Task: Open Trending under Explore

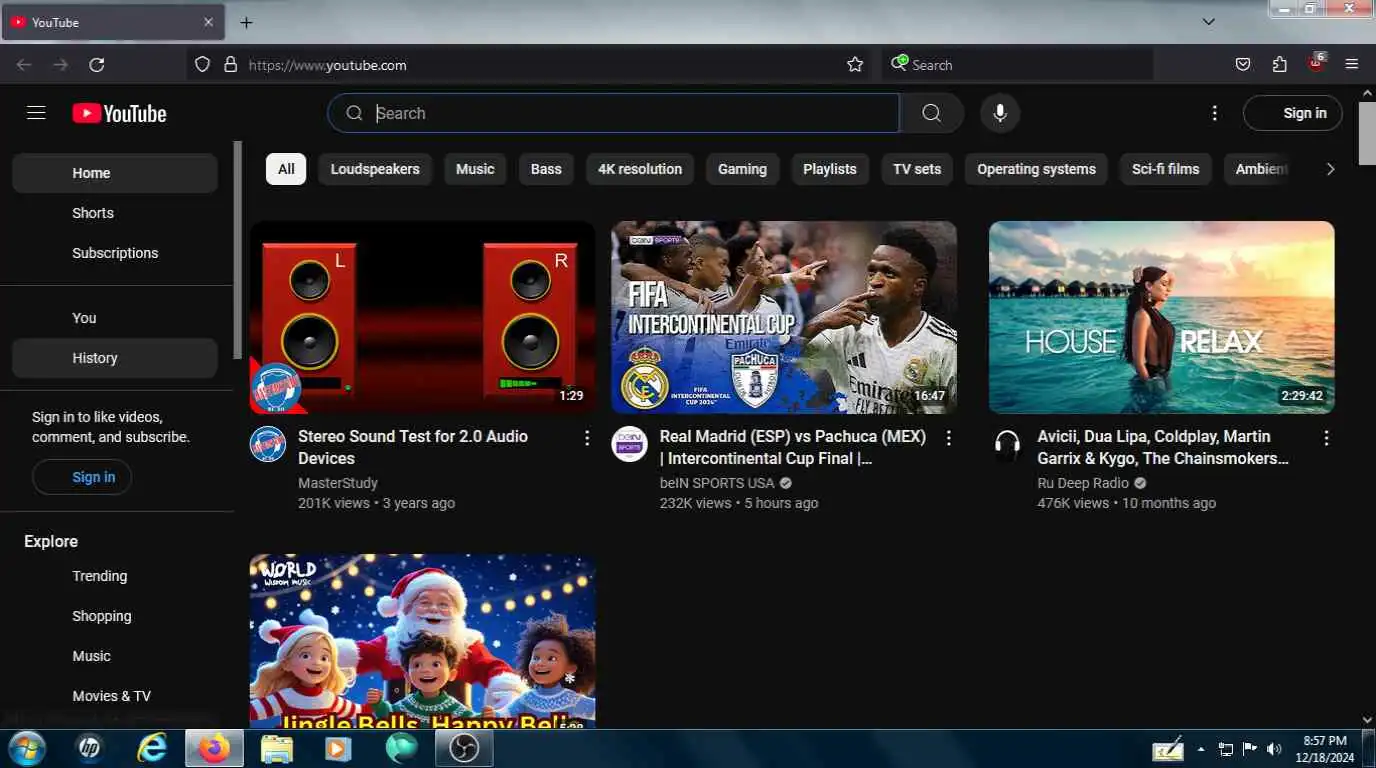Action: click(x=115, y=576)
